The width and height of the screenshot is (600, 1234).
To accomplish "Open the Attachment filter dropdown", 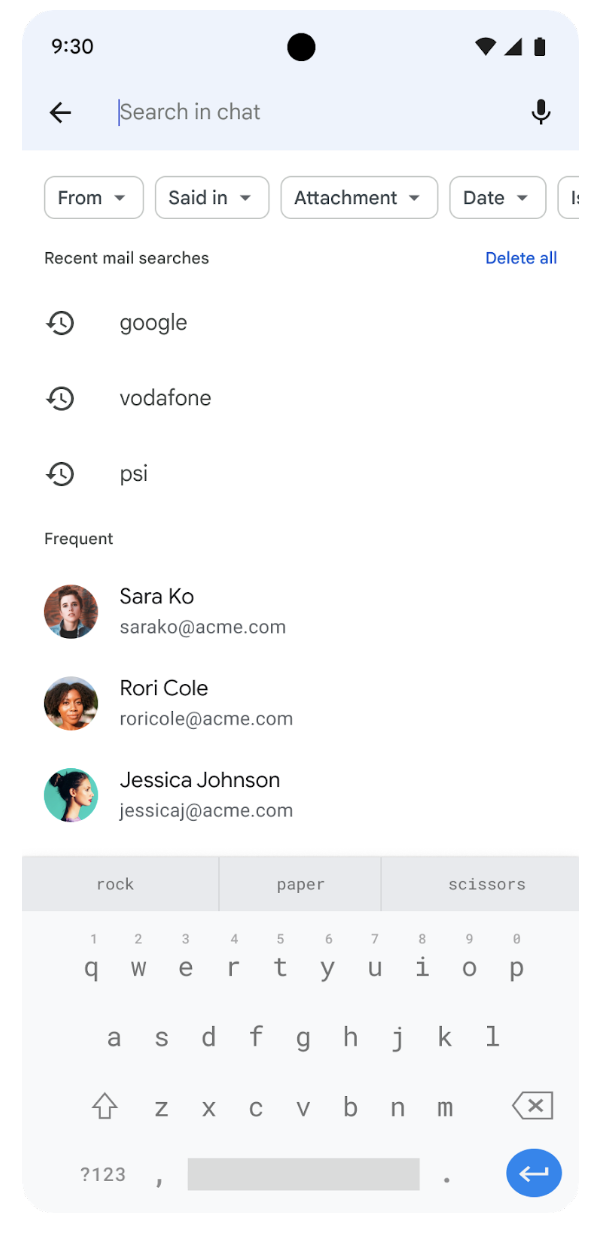I will point(358,198).
